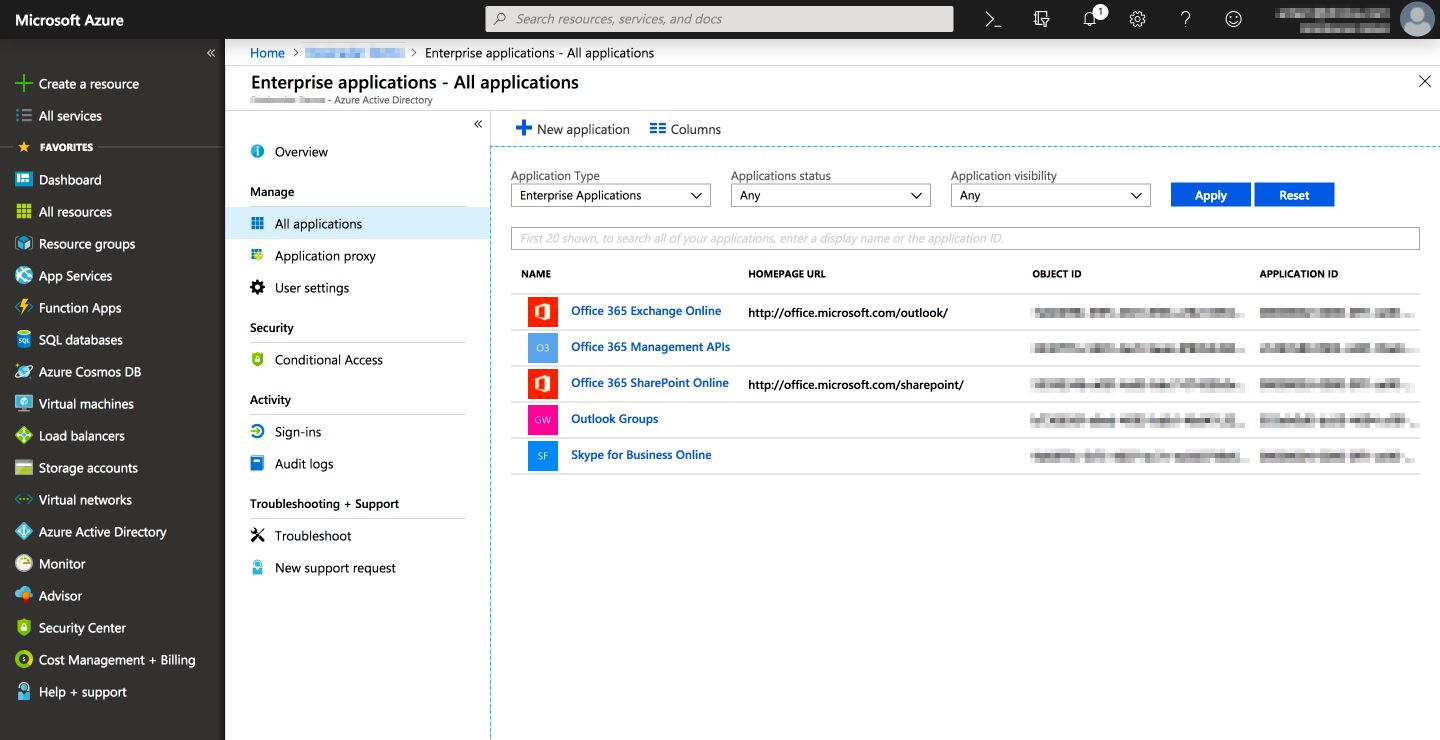This screenshot has width=1440, height=740.
Task: Focus the applications search box
Action: coord(965,238)
